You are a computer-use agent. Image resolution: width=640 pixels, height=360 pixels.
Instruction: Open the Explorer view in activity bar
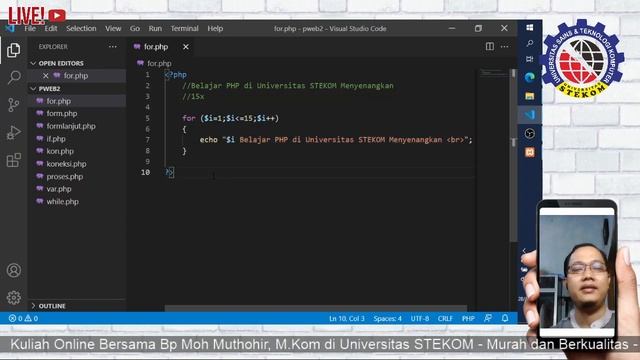pyautogui.click(x=13, y=50)
